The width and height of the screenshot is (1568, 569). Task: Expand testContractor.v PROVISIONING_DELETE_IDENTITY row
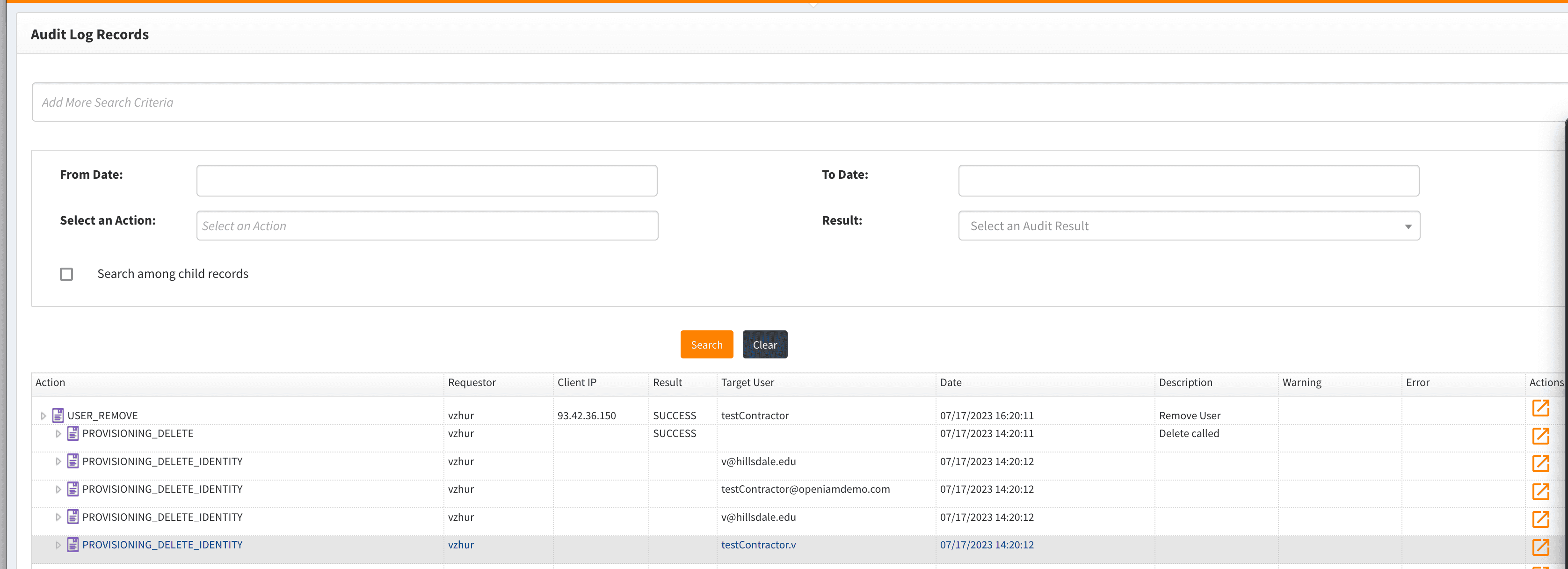tap(58, 545)
